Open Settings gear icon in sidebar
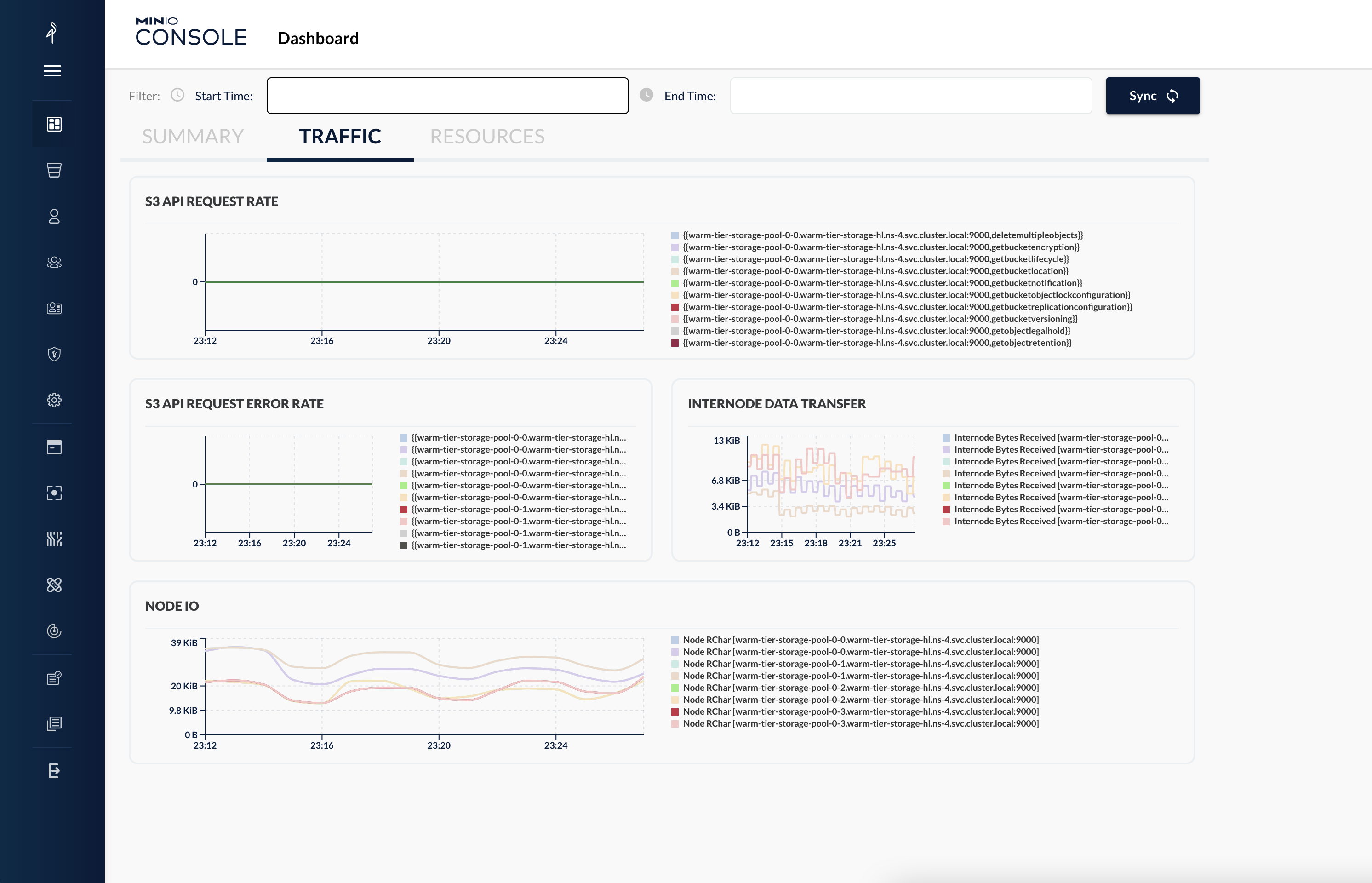 click(54, 400)
